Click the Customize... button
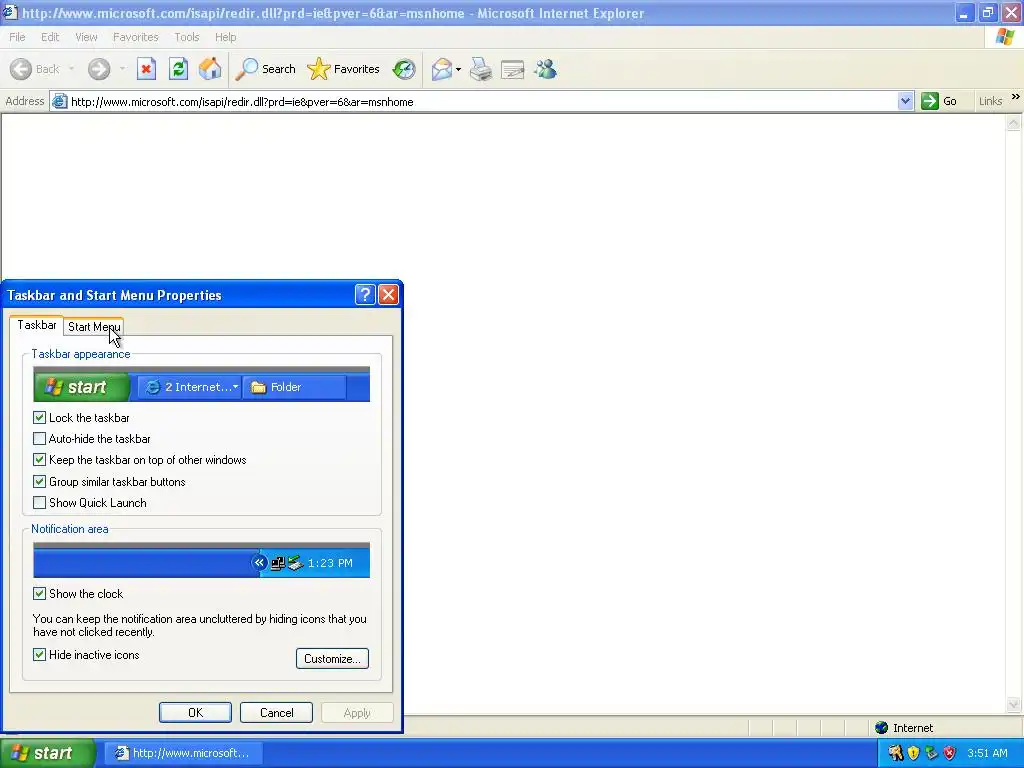 [x=332, y=658]
